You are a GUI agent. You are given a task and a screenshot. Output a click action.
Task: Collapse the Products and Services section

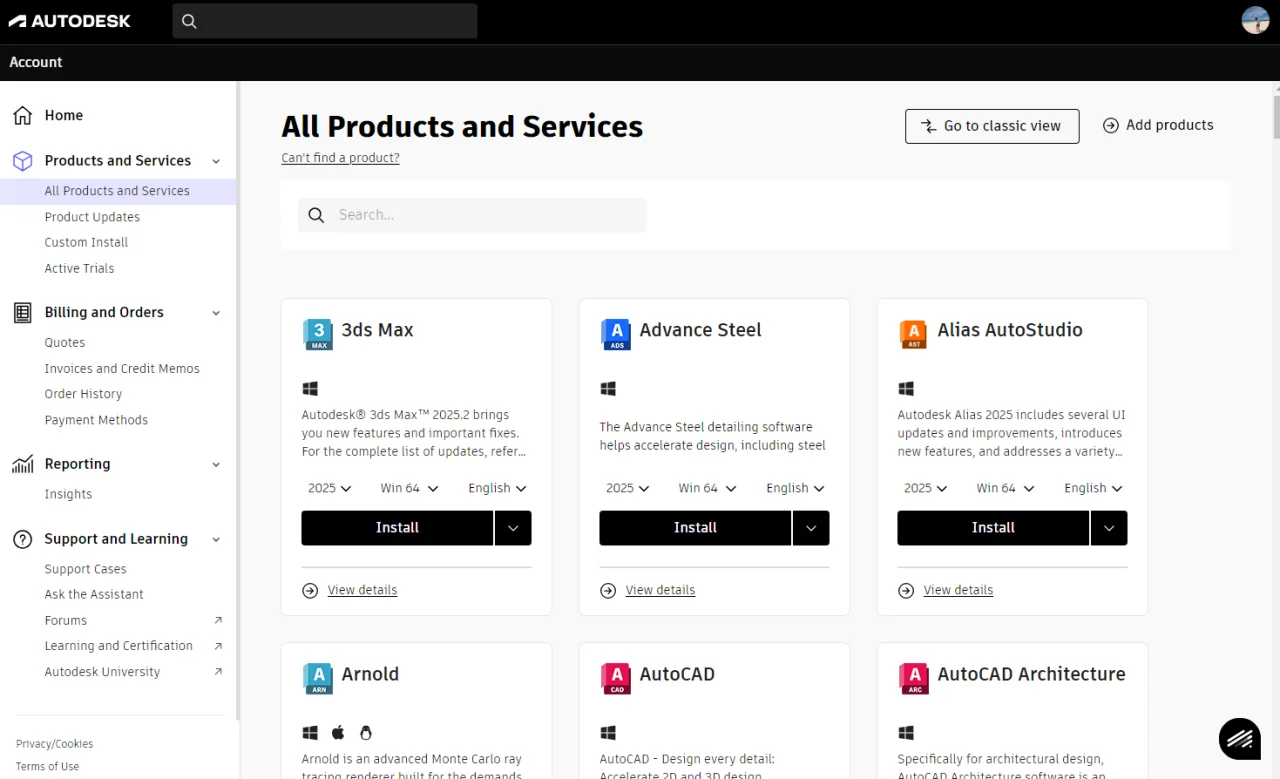tap(216, 161)
